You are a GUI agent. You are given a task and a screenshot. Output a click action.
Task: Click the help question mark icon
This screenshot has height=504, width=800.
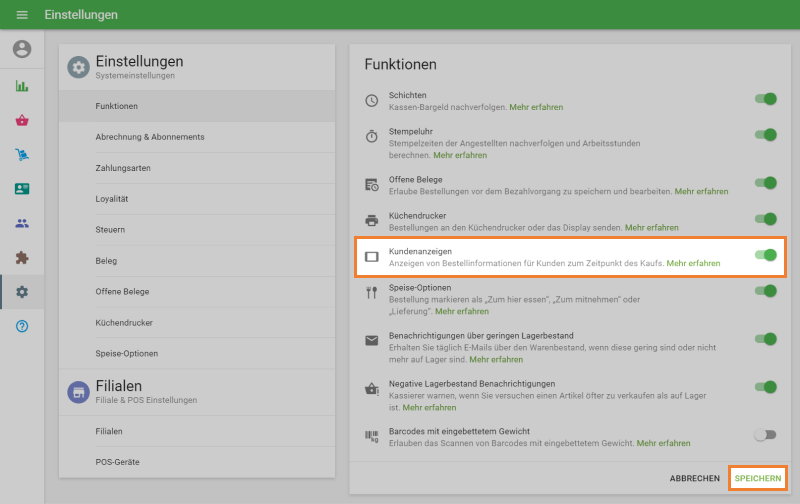[x=22, y=326]
